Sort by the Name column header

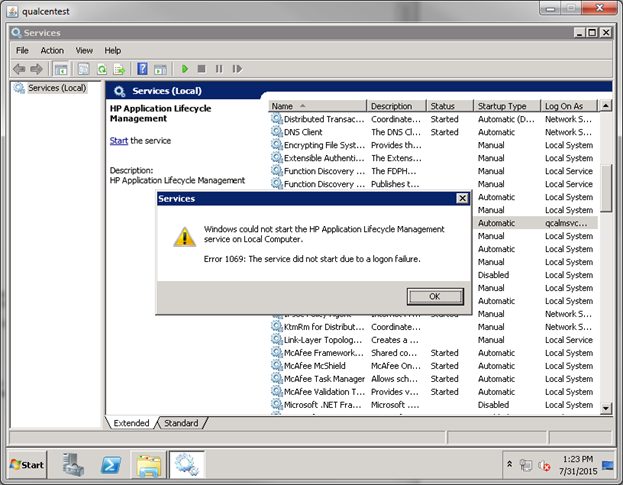[x=317, y=106]
